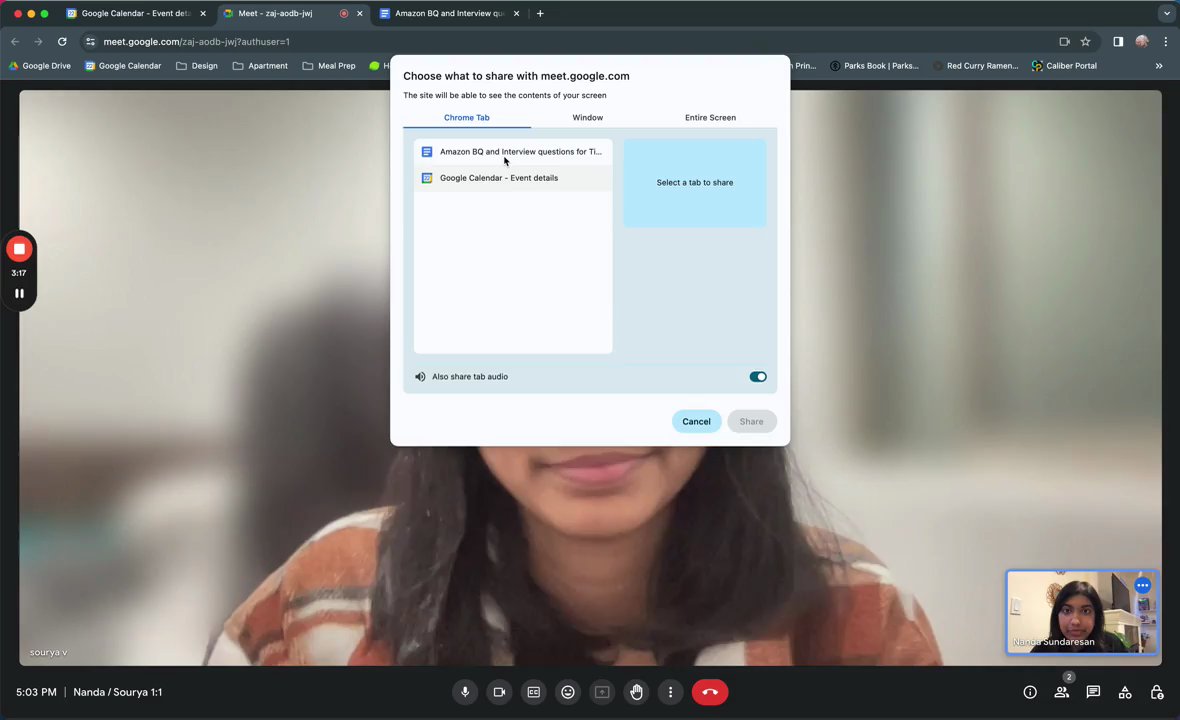Leave call with red hang-up button
The image size is (1180, 720).
[x=710, y=692]
